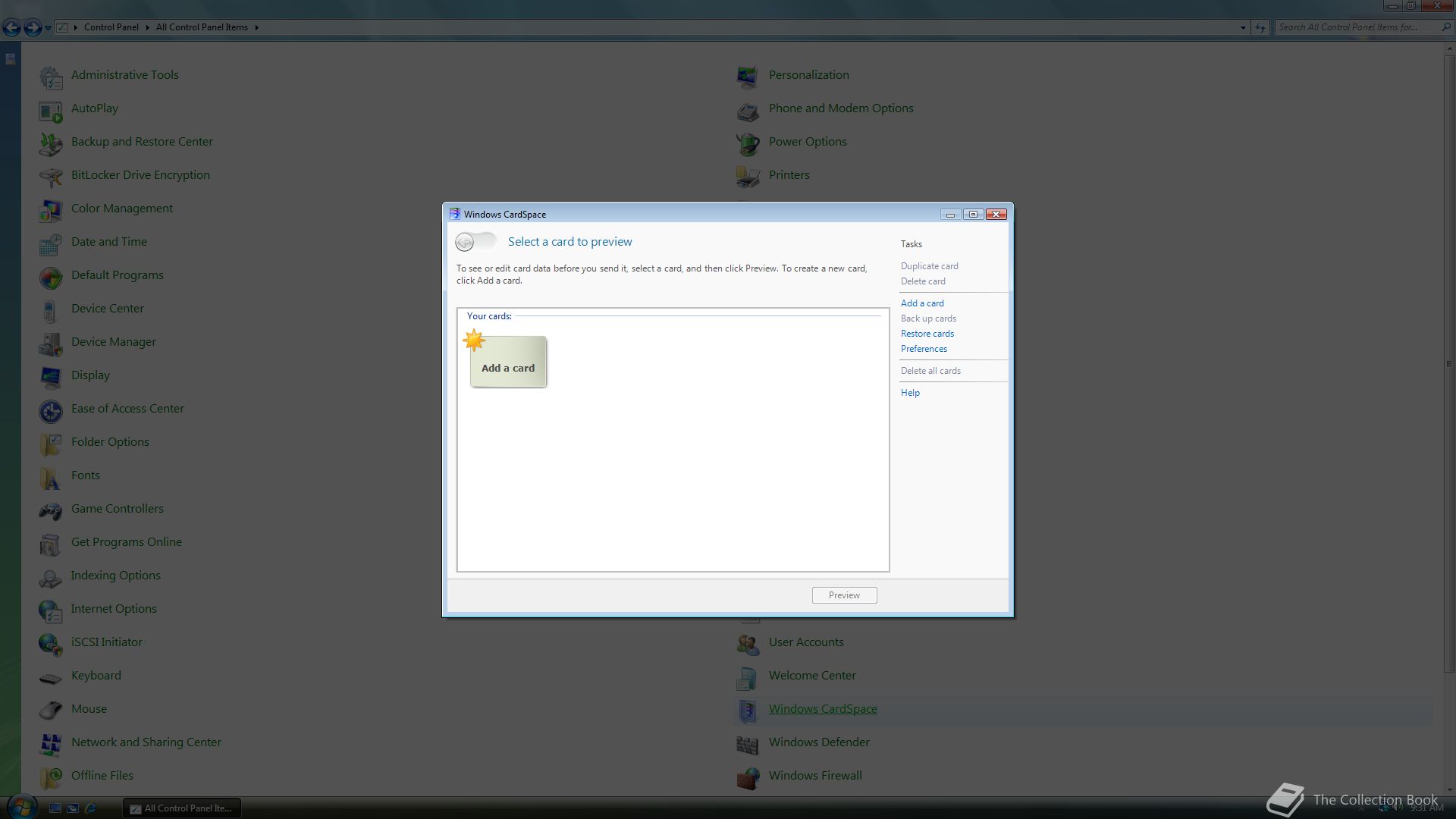This screenshot has width=1456, height=819.
Task: Click Add a card in Tasks pane
Action: point(922,303)
